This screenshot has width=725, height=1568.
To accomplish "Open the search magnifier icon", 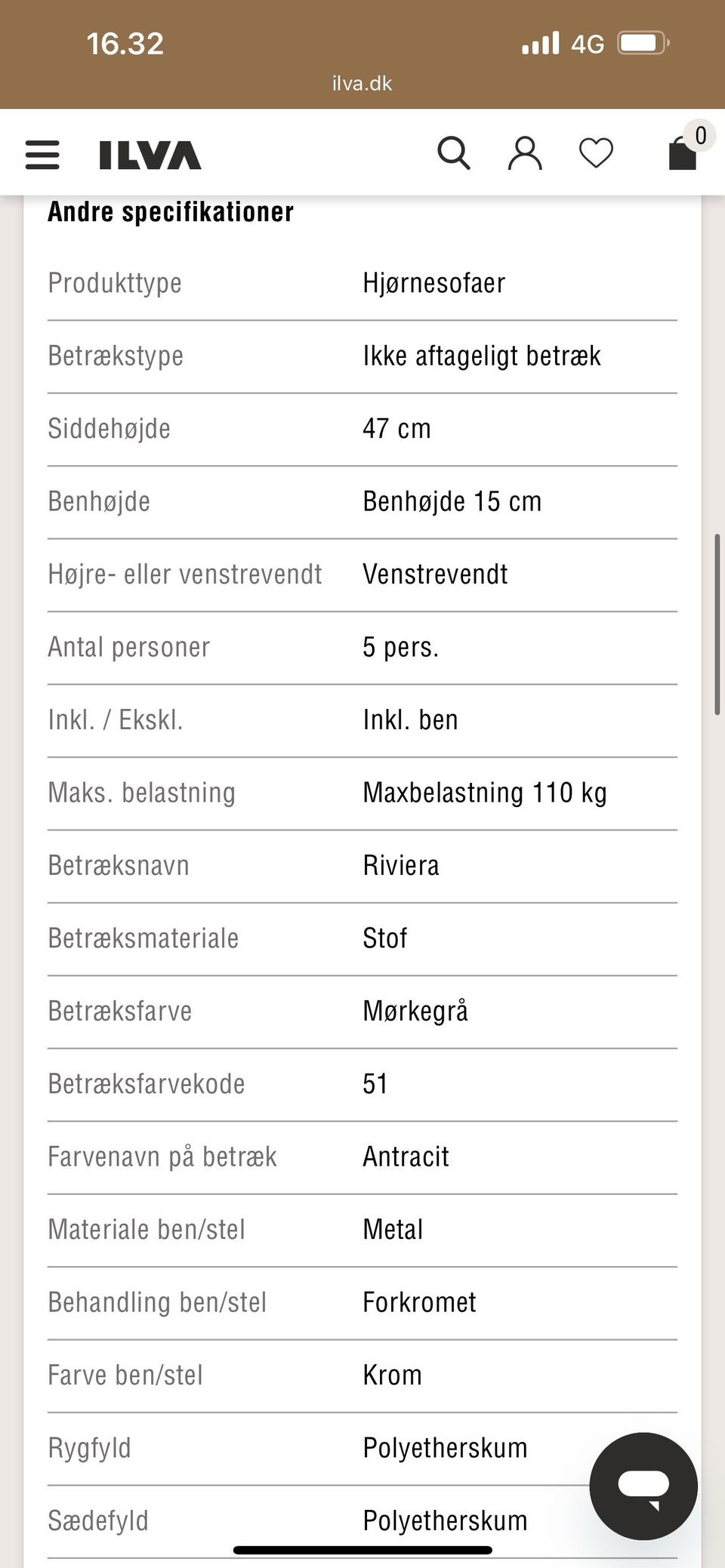I will coord(453,153).
